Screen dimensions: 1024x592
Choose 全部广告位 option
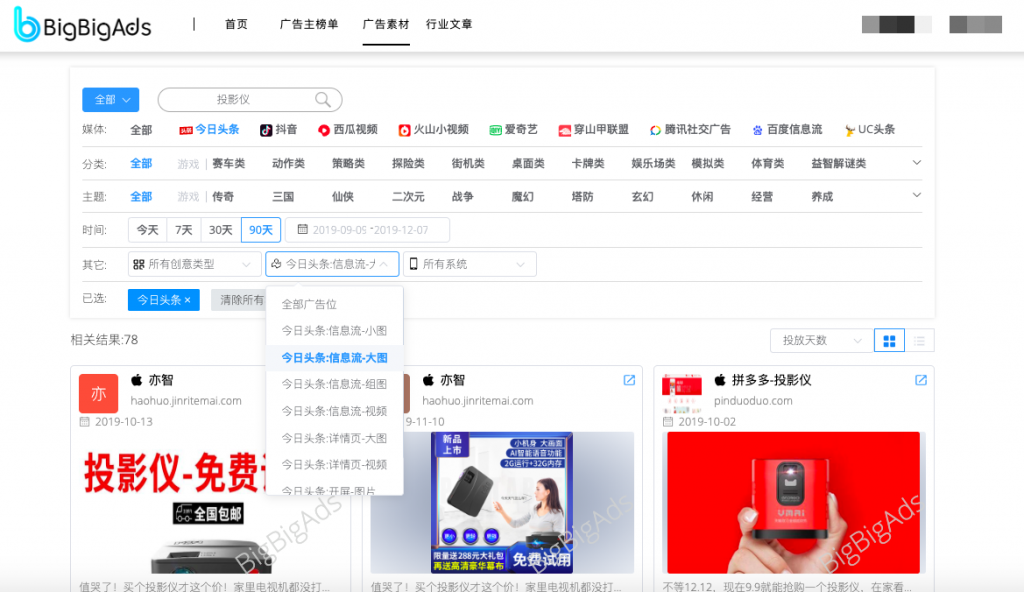click(x=334, y=304)
